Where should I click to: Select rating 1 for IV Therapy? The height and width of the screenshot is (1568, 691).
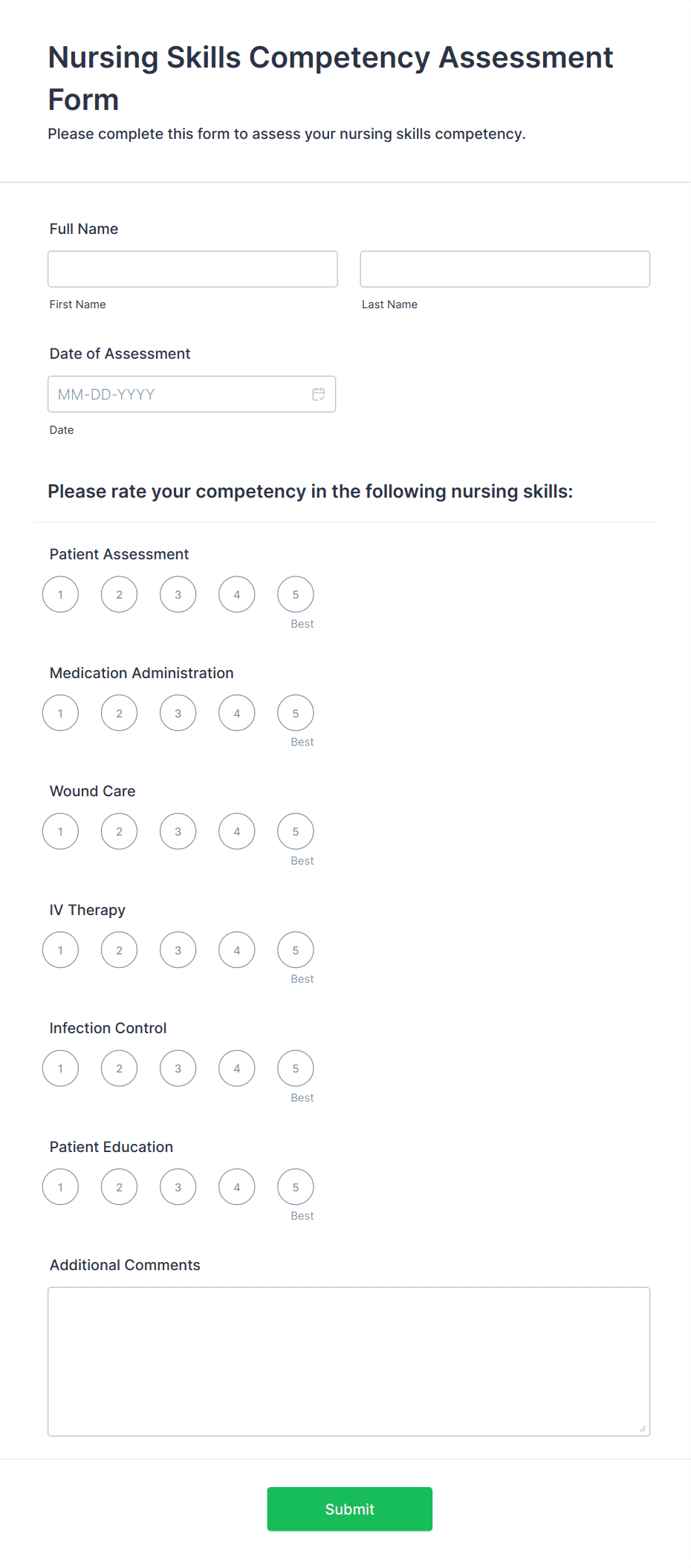tap(59, 949)
